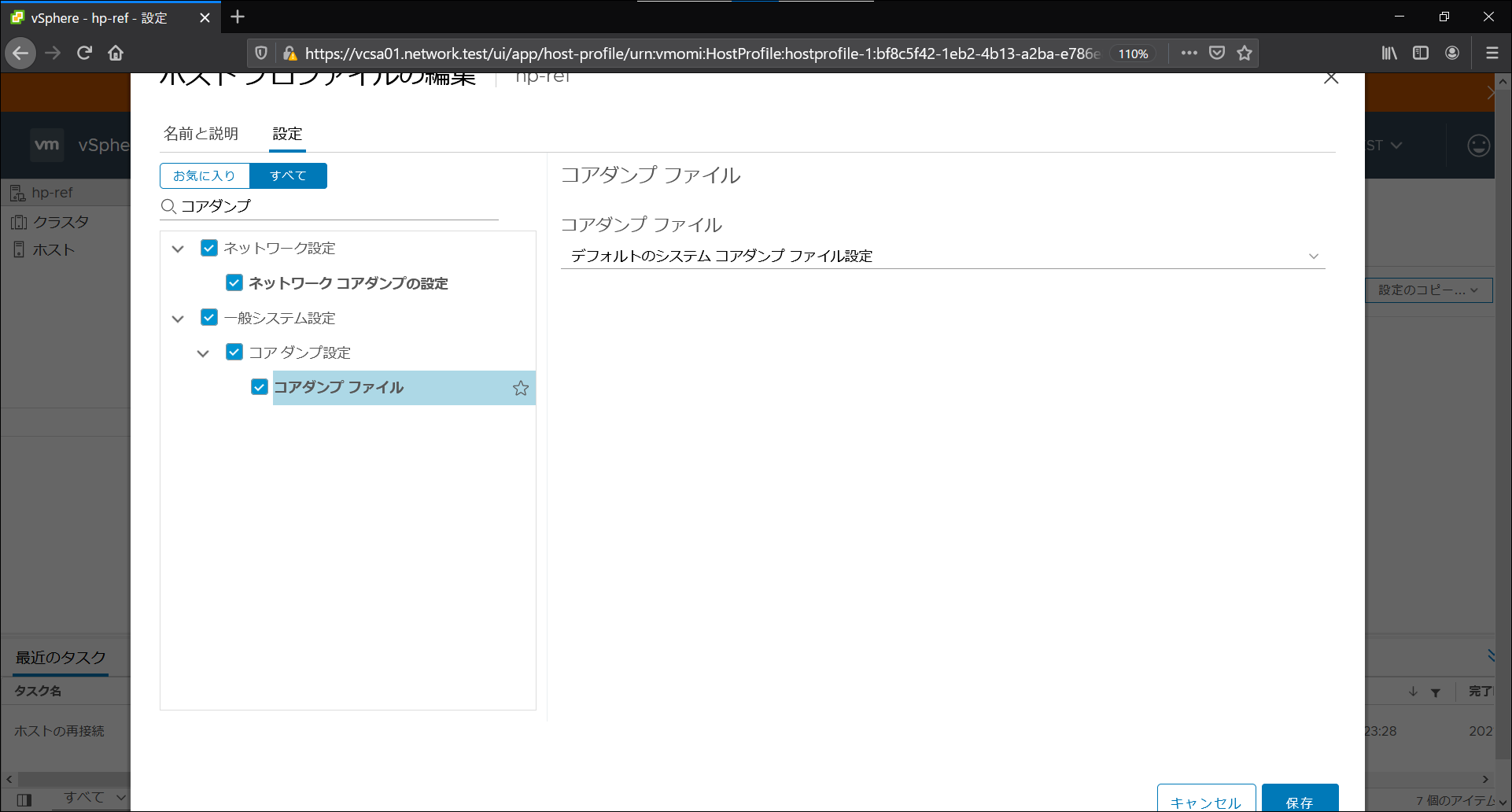Select コアダンプ ファイル tree item
The image size is (1512, 812).
tap(404, 388)
